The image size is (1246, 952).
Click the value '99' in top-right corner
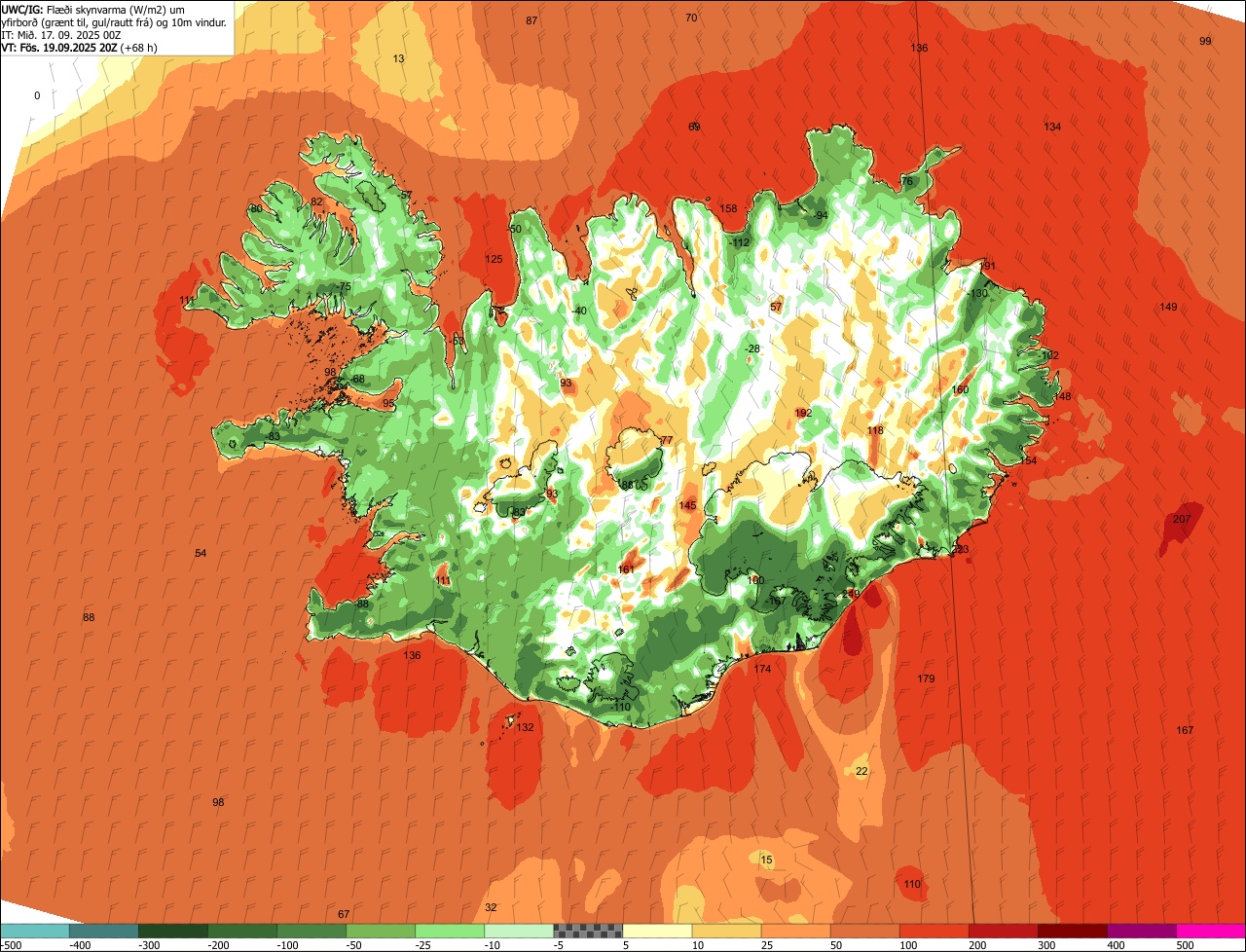(1205, 41)
